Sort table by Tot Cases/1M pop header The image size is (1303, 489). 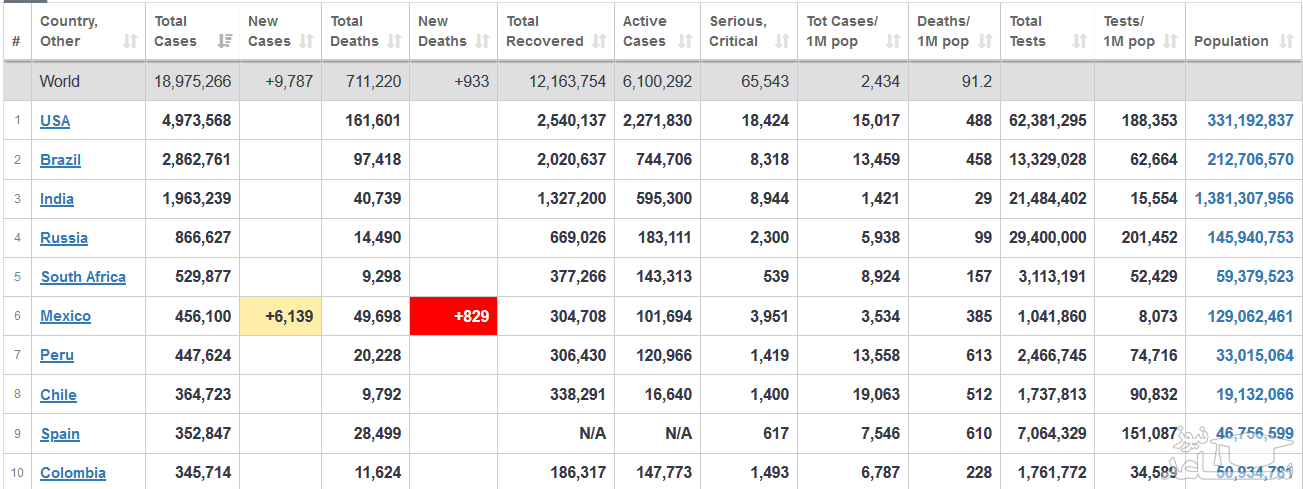842,31
